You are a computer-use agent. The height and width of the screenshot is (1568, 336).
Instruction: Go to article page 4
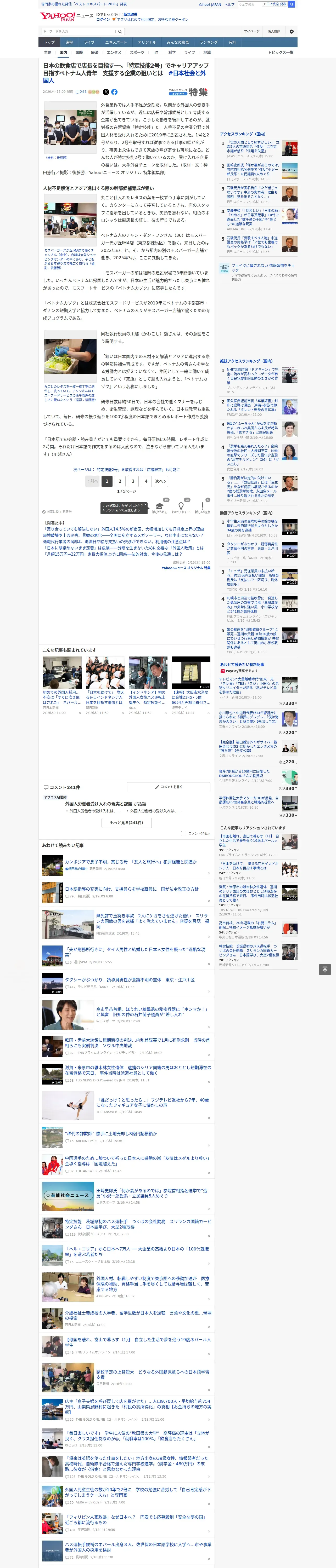click(146, 481)
